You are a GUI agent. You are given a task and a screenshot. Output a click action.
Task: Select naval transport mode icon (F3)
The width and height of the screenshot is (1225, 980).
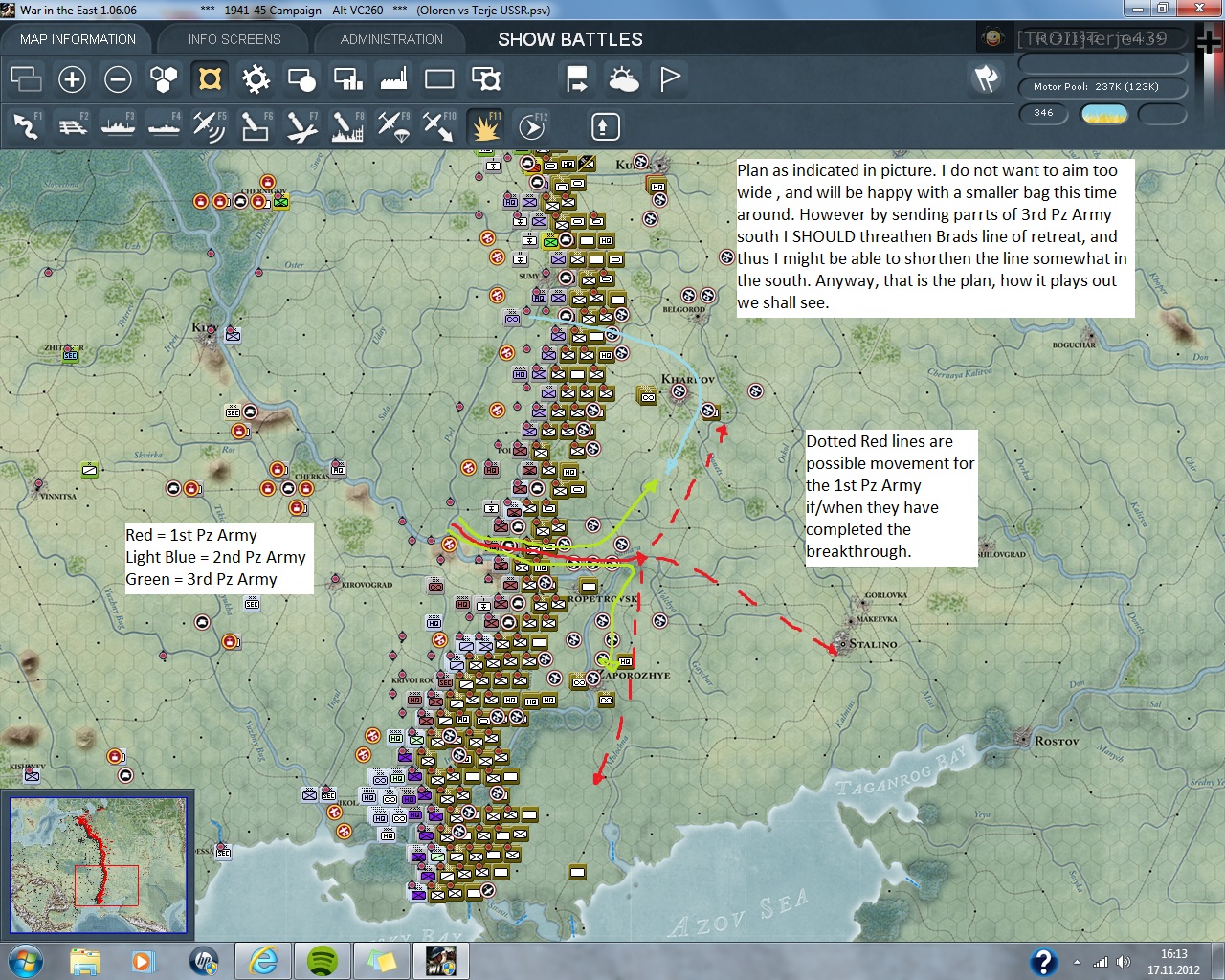point(118,126)
